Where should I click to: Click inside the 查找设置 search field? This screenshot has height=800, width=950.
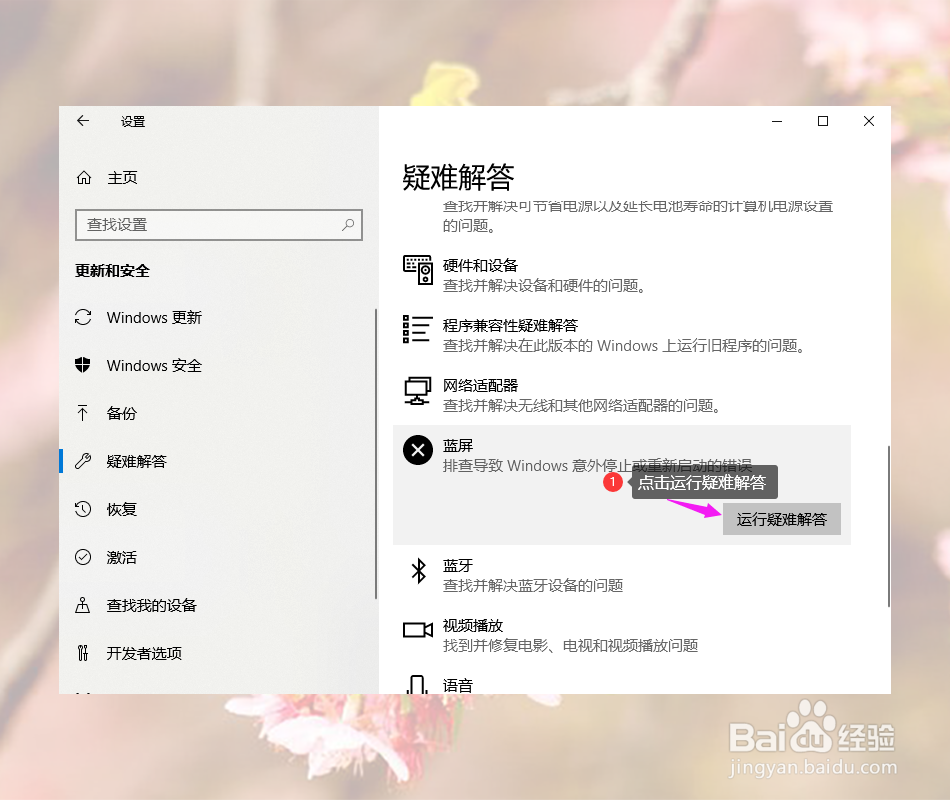200,225
